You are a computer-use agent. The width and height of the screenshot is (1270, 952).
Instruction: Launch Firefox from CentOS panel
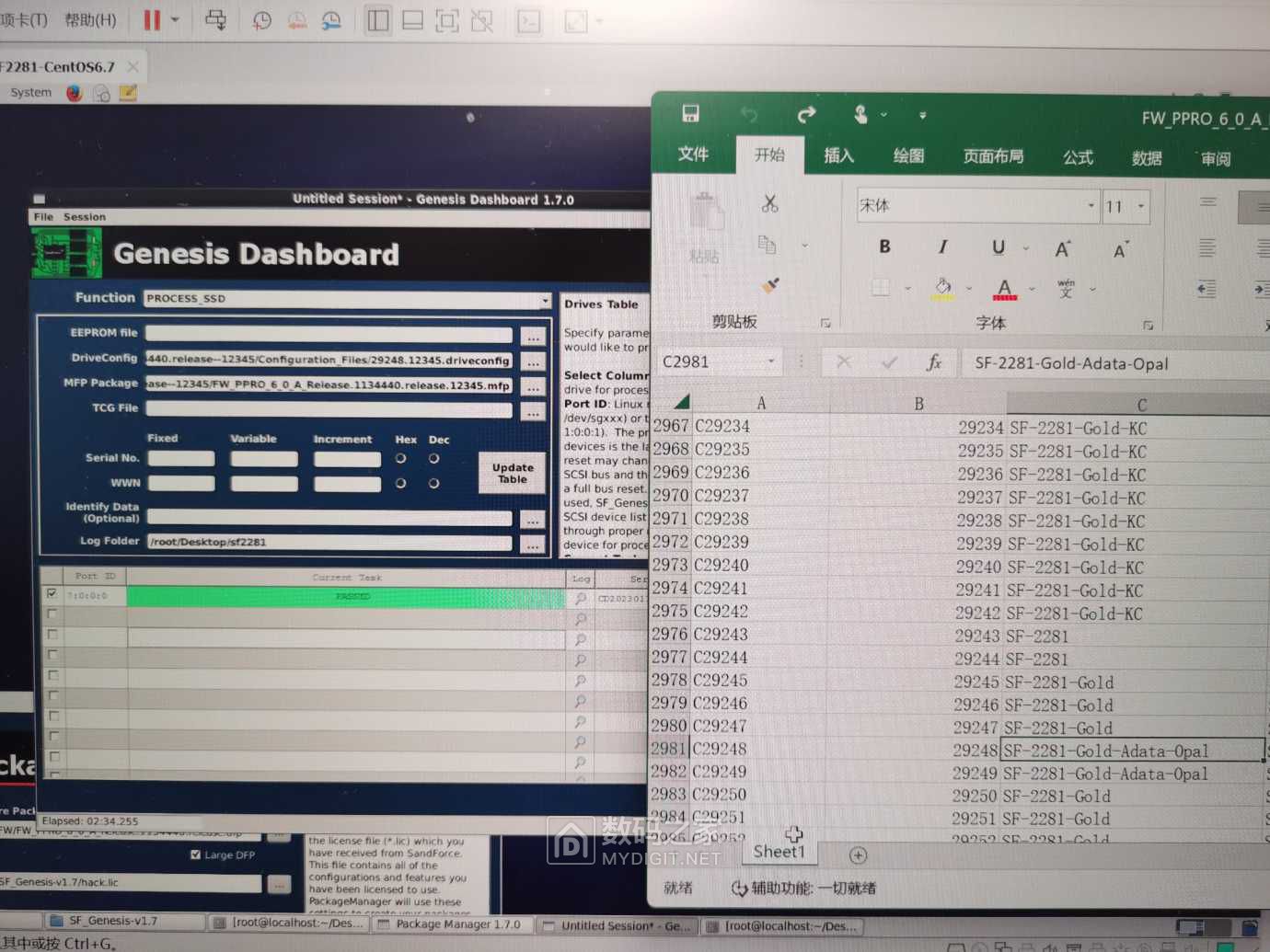coord(75,92)
